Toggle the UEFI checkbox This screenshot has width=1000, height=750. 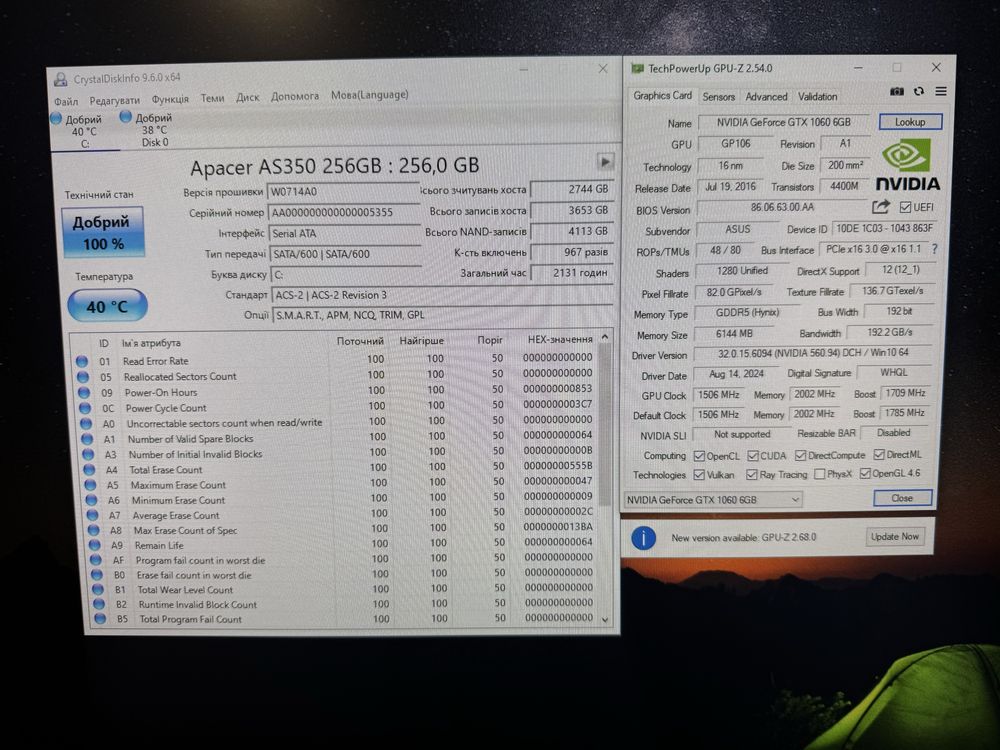(904, 207)
